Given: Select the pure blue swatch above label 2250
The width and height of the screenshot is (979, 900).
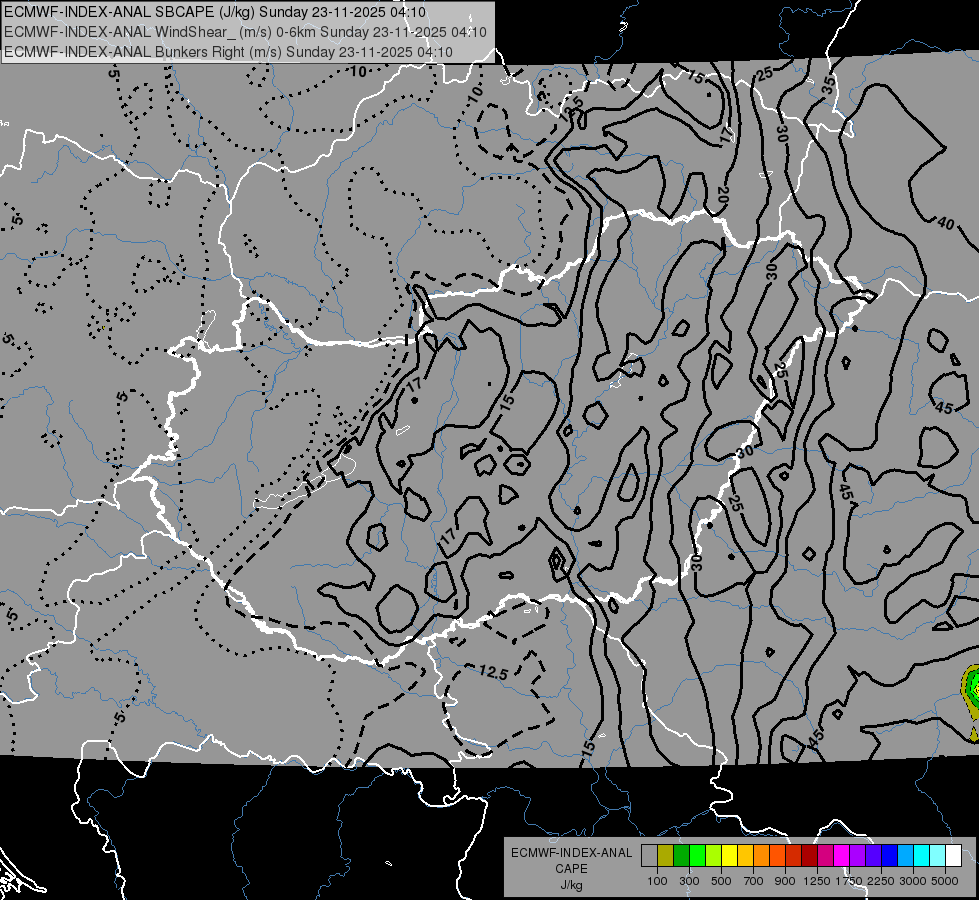Looking at the screenshot, I should click(889, 855).
